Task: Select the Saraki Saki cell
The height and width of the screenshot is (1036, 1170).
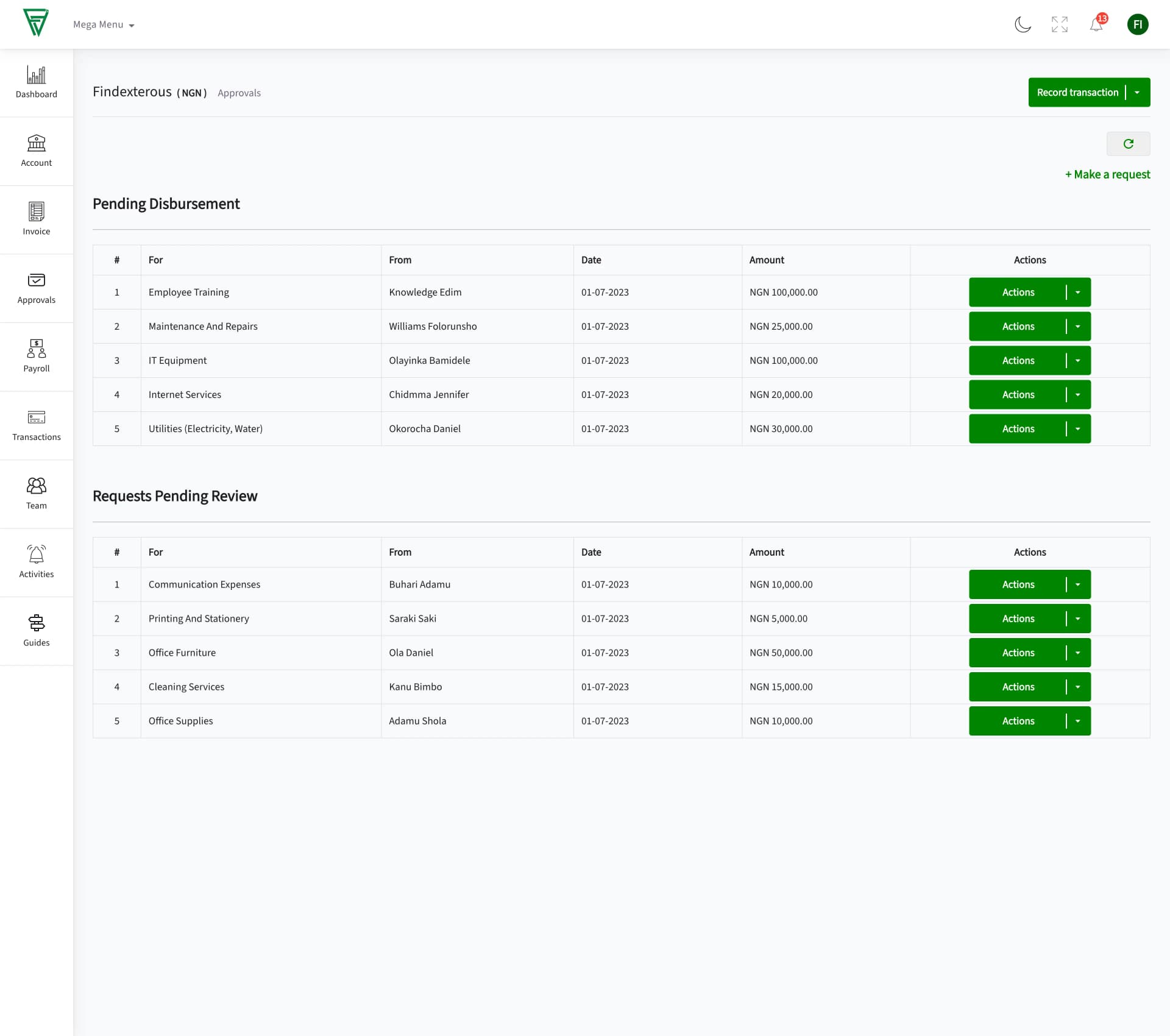Action: tap(477, 619)
